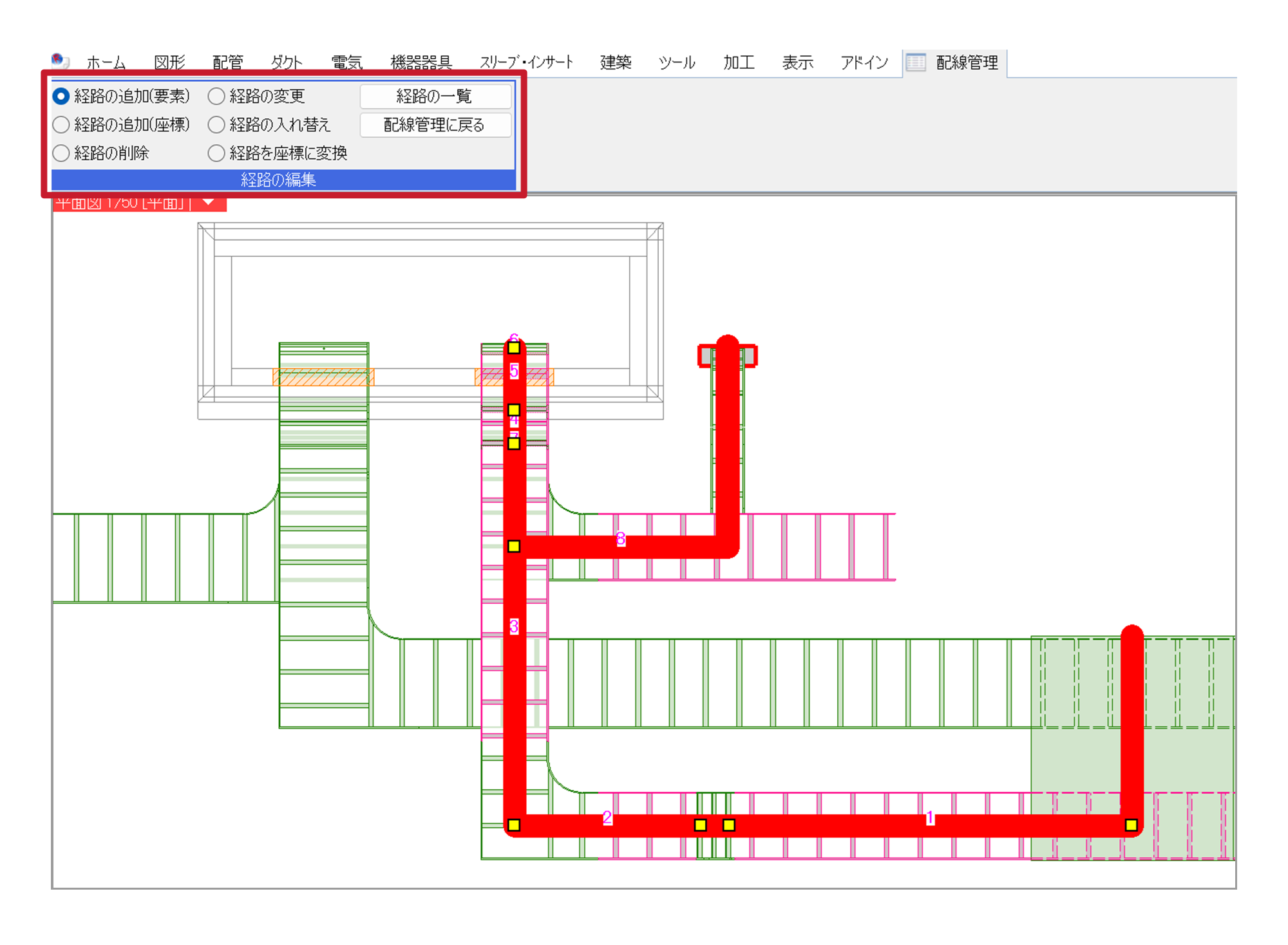The height and width of the screenshot is (945, 1288).
Task: Select 経路を座標に変換 radio option
Action: pos(216,153)
